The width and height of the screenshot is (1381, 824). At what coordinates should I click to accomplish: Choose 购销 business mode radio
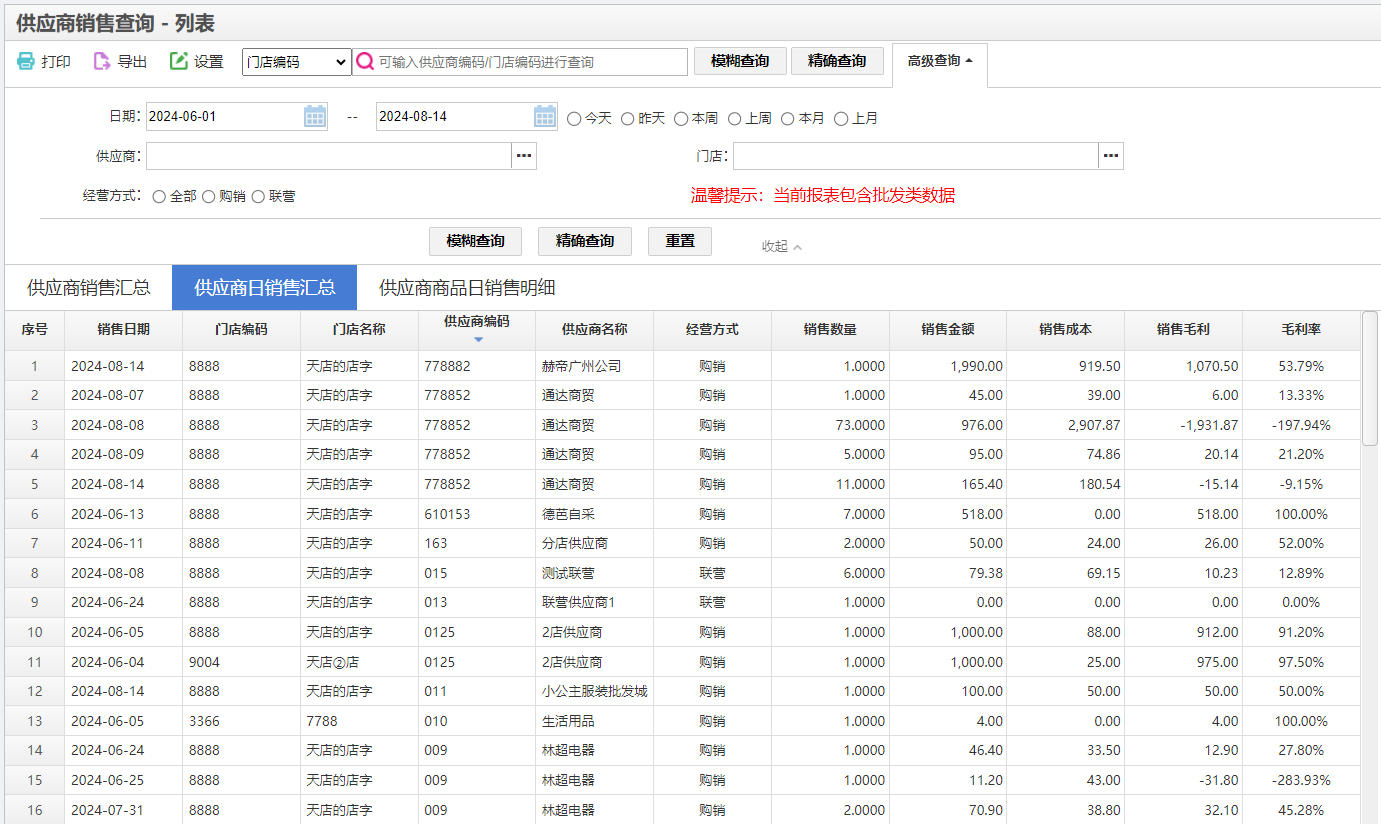pyautogui.click(x=209, y=197)
